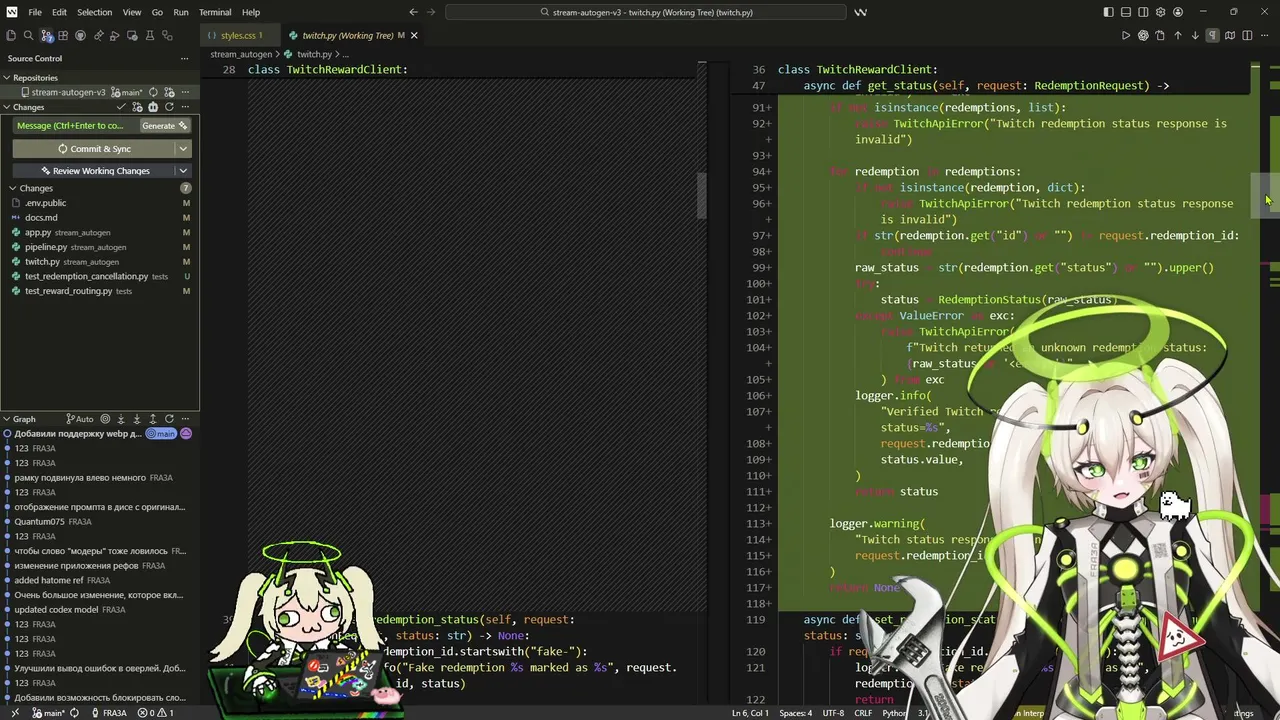Click the Review Working Changes button
The width and height of the screenshot is (1280, 720).
94,171
